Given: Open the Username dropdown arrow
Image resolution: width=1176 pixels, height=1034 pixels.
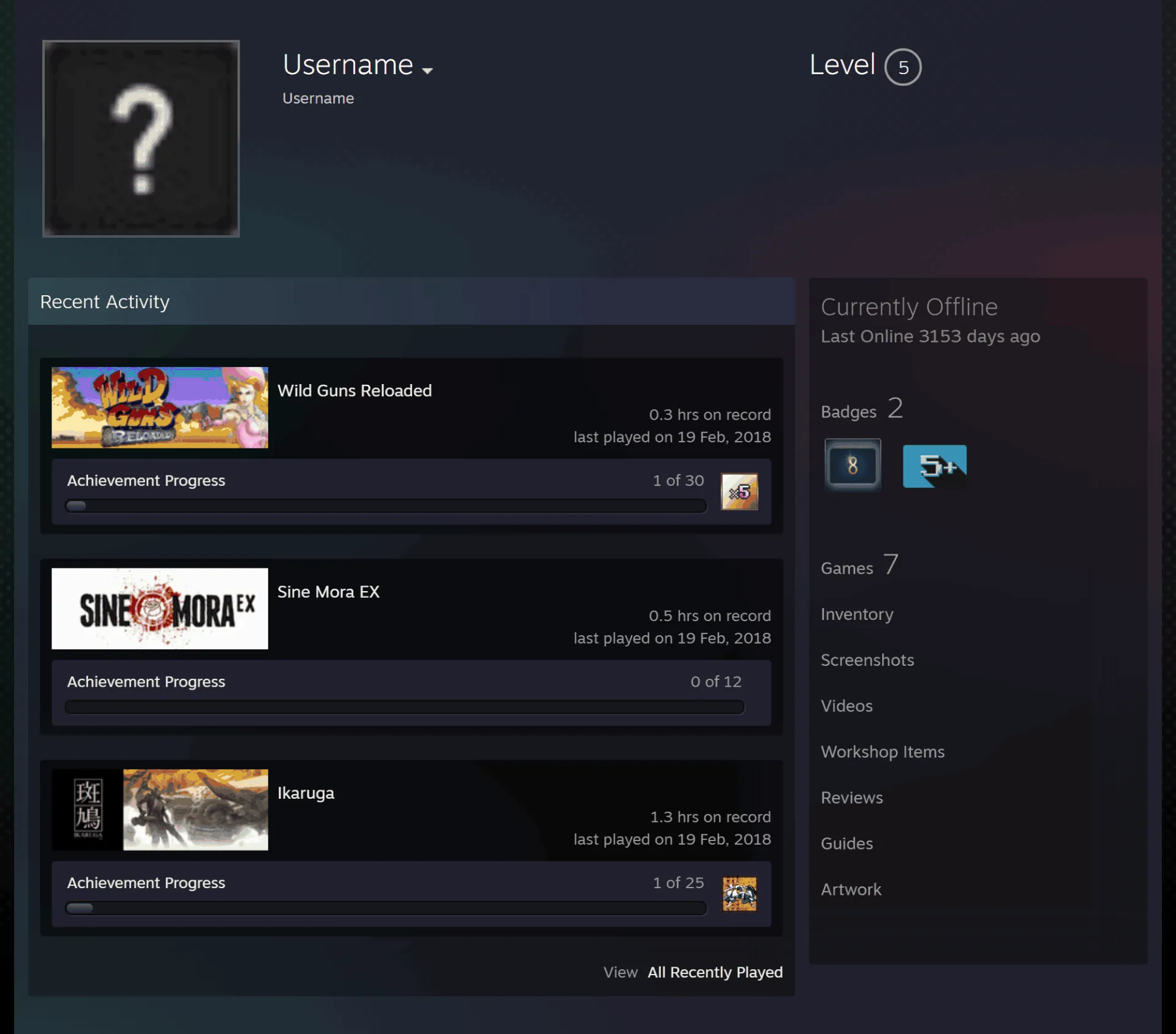Looking at the screenshot, I should 428,70.
